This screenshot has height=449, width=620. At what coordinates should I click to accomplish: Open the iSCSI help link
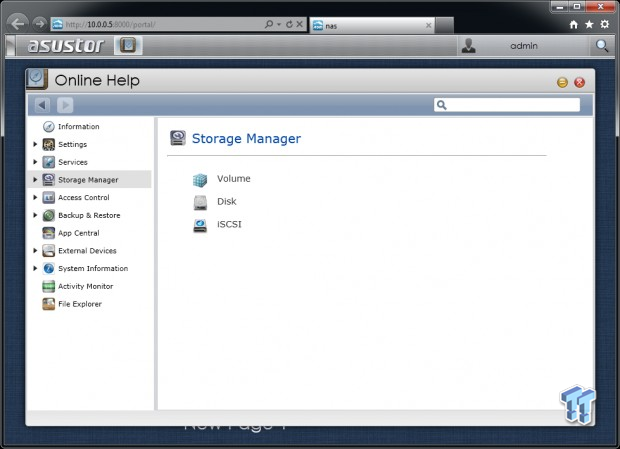pyautogui.click(x=229, y=224)
